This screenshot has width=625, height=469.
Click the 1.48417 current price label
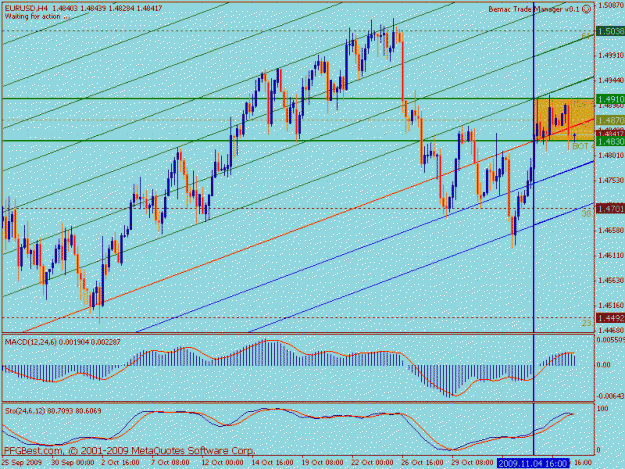[610, 133]
